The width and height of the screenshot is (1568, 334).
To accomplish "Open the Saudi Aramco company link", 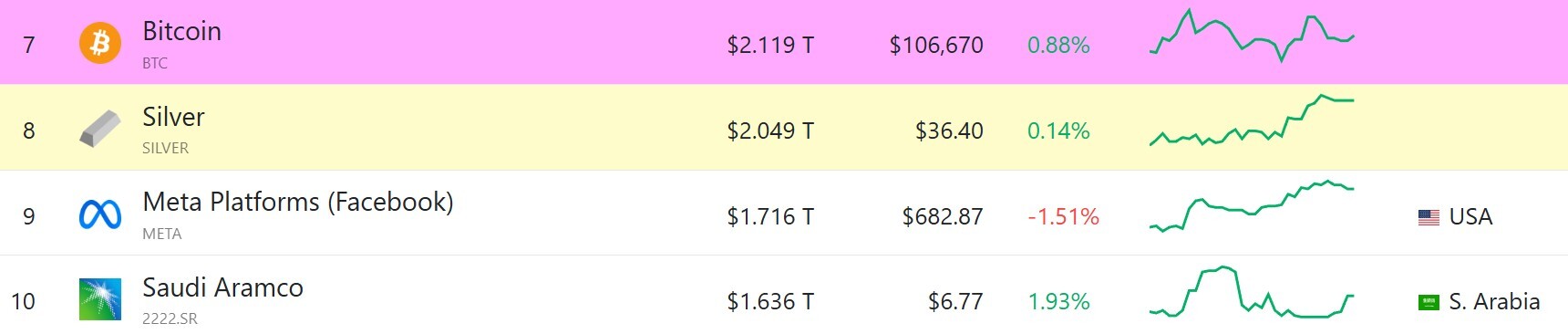I will click(222, 287).
